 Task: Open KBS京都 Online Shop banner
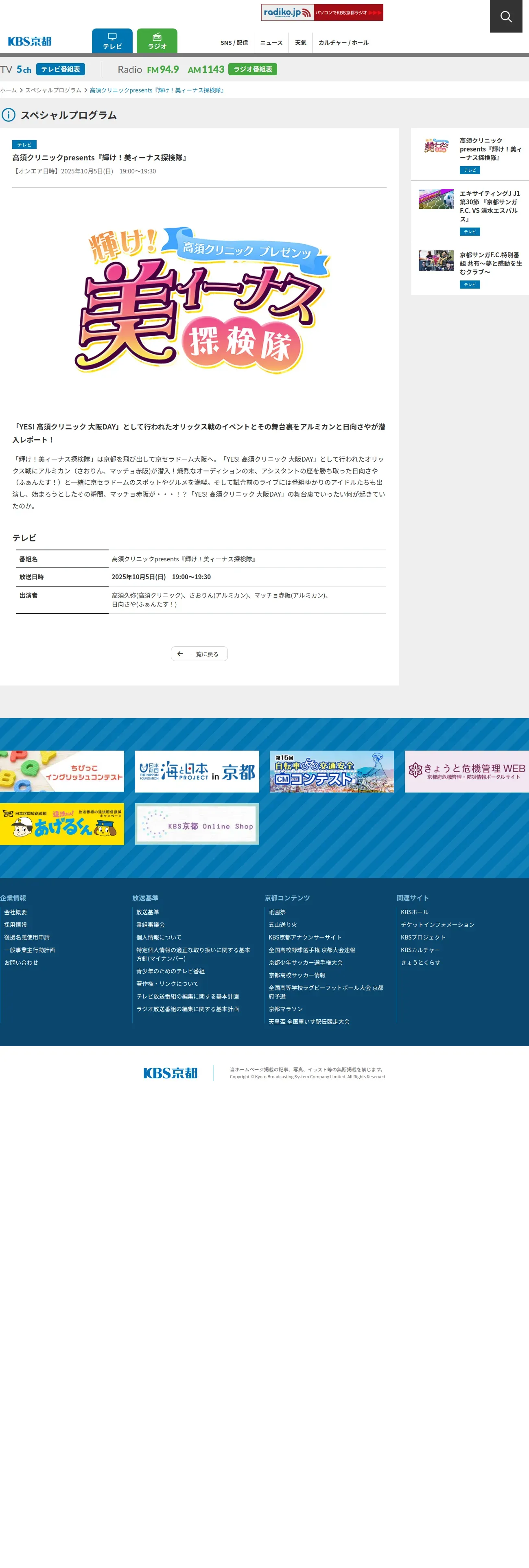click(x=197, y=824)
